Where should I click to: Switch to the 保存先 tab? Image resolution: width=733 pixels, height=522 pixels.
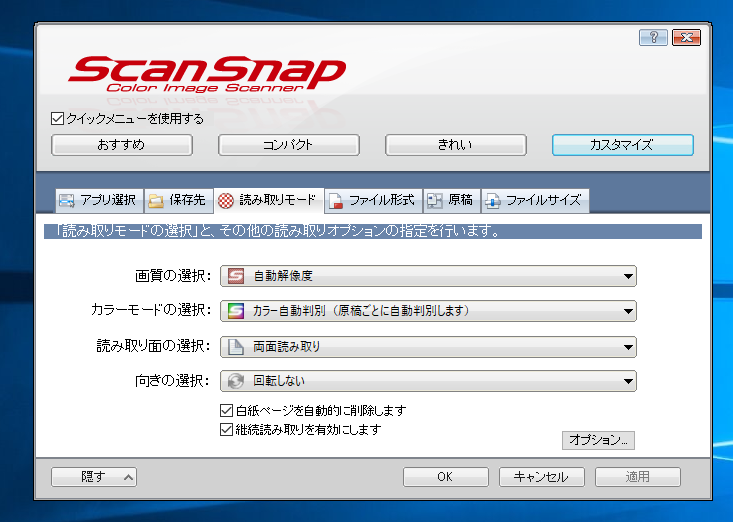click(x=179, y=200)
